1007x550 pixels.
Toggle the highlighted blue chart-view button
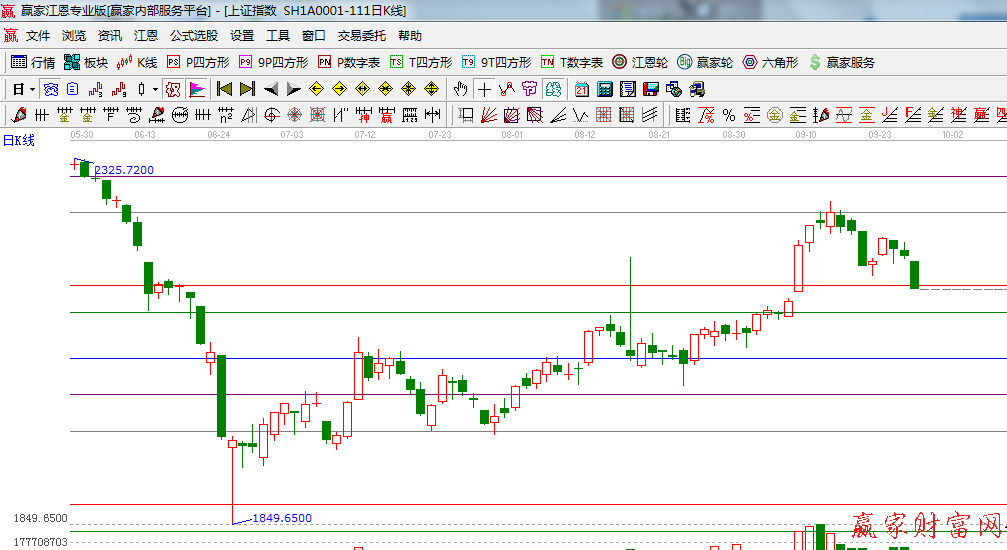coord(50,89)
